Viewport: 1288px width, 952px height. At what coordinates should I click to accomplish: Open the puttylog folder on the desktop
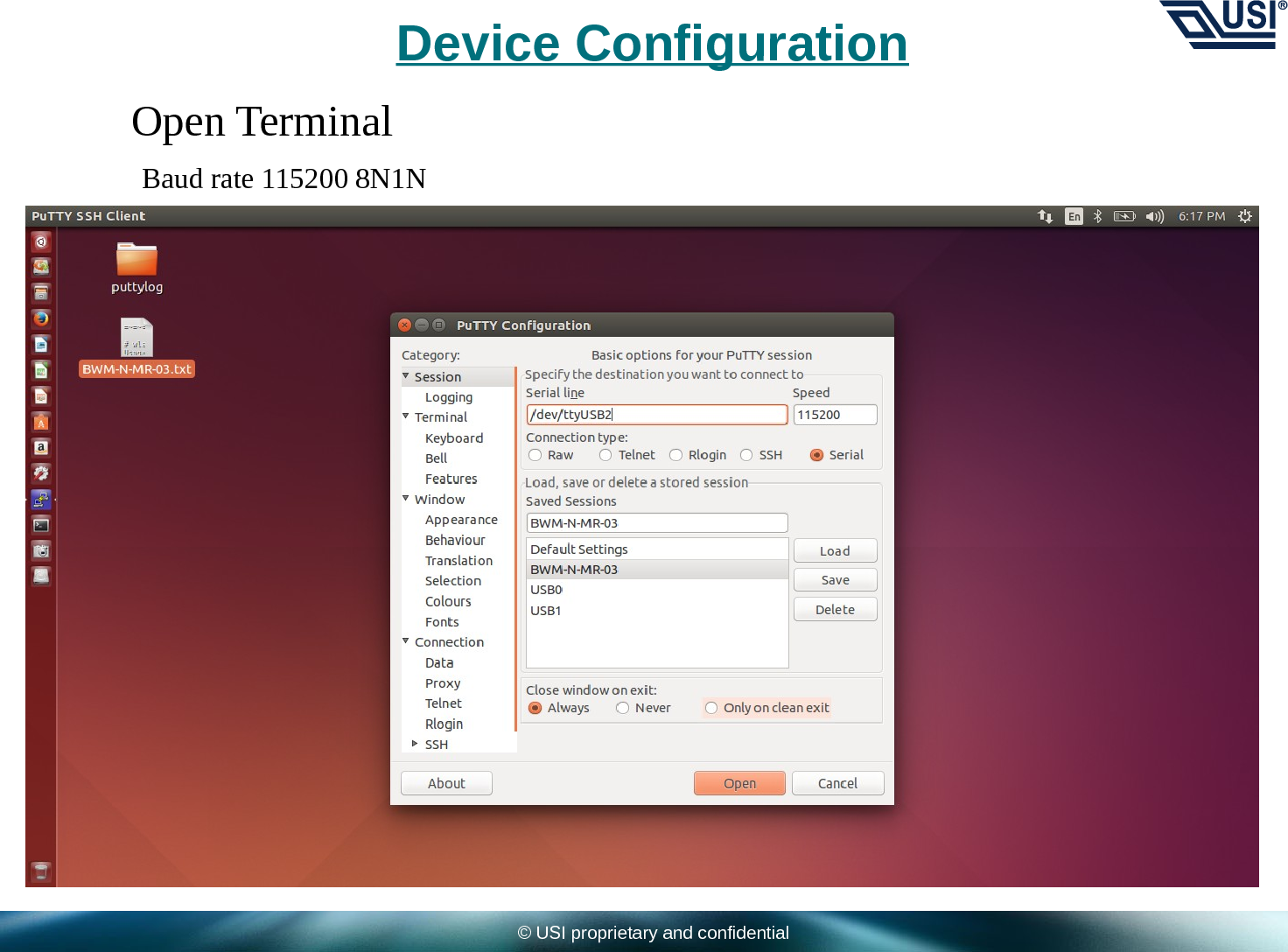136,268
